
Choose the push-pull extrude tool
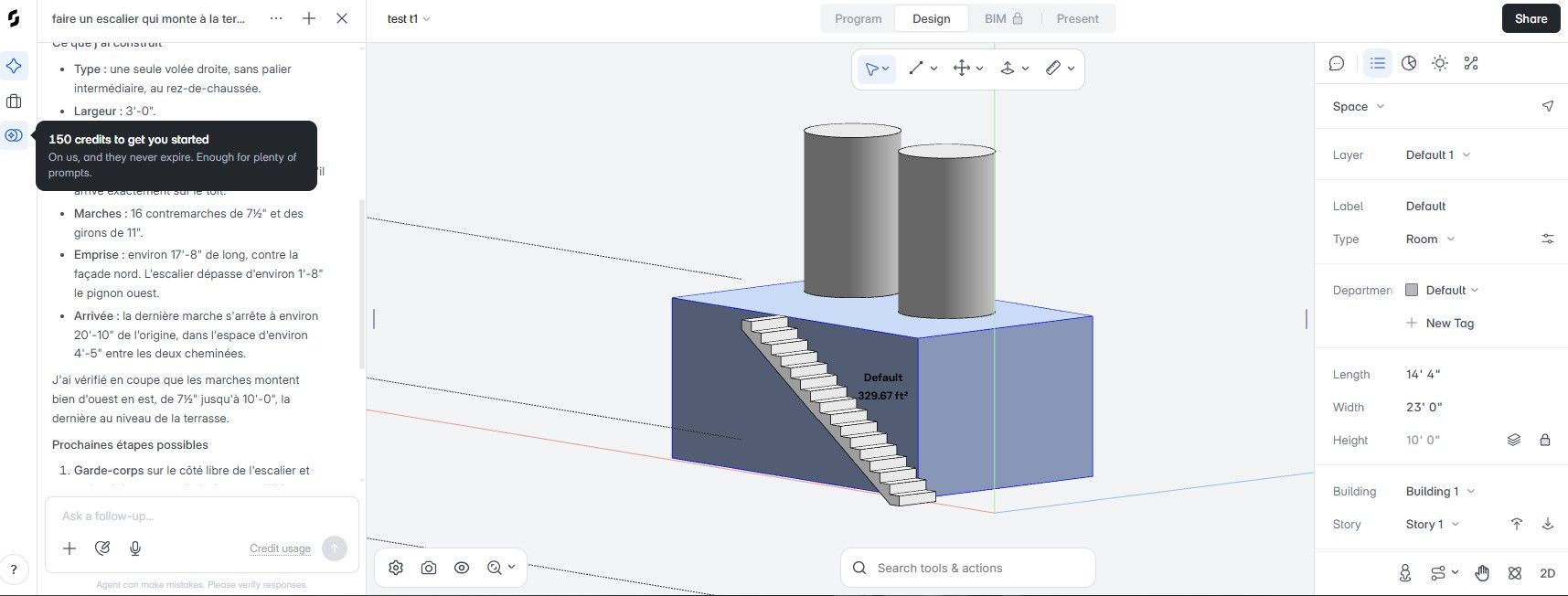1008,69
